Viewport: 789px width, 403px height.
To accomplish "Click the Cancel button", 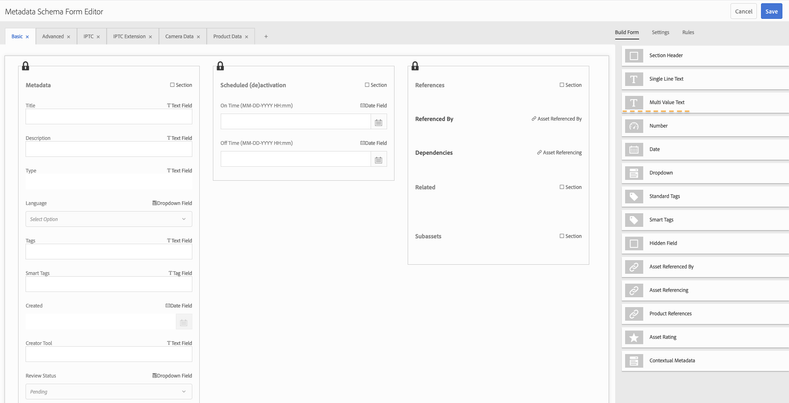I will [743, 12].
